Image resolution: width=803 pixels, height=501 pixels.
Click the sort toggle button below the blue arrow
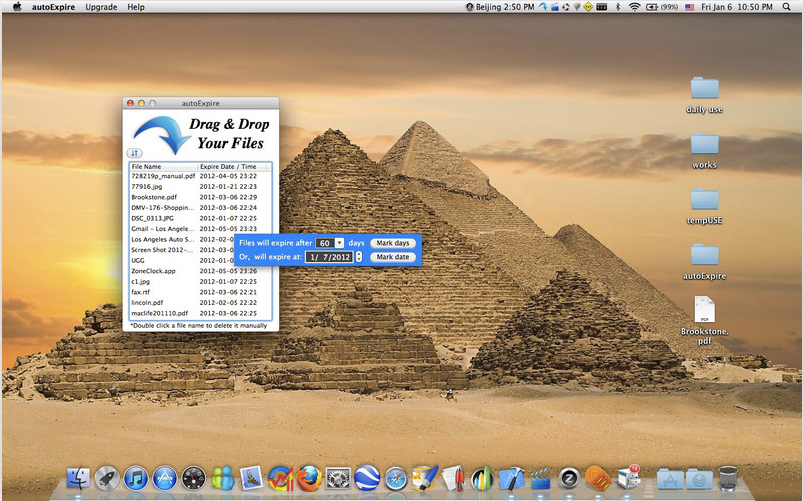134,153
